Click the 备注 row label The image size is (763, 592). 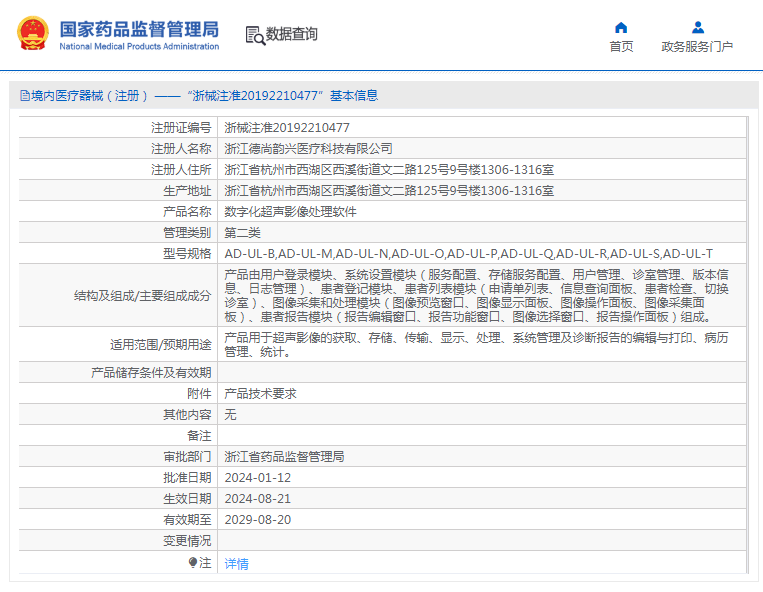(200, 435)
